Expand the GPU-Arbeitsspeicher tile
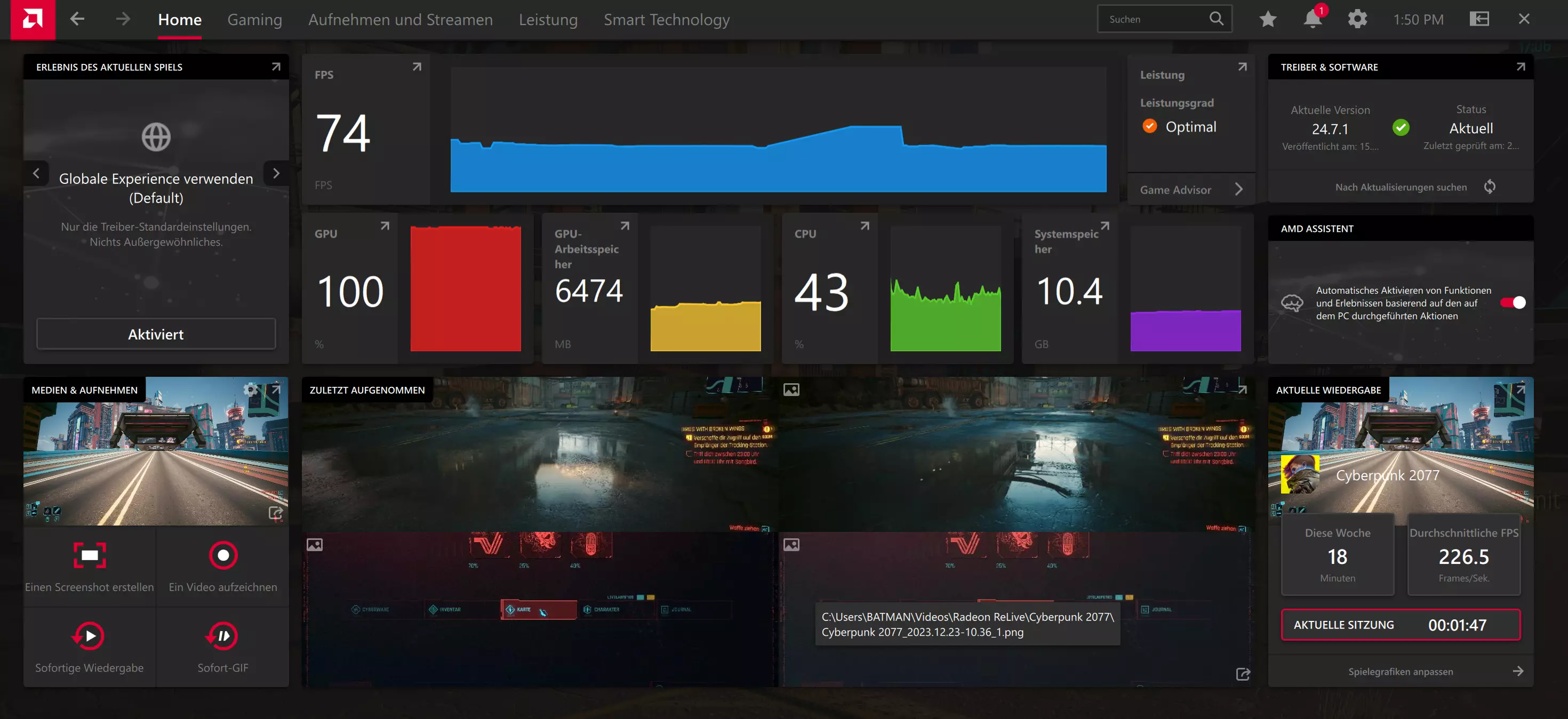Screen dimensions: 1568x719 (625, 225)
